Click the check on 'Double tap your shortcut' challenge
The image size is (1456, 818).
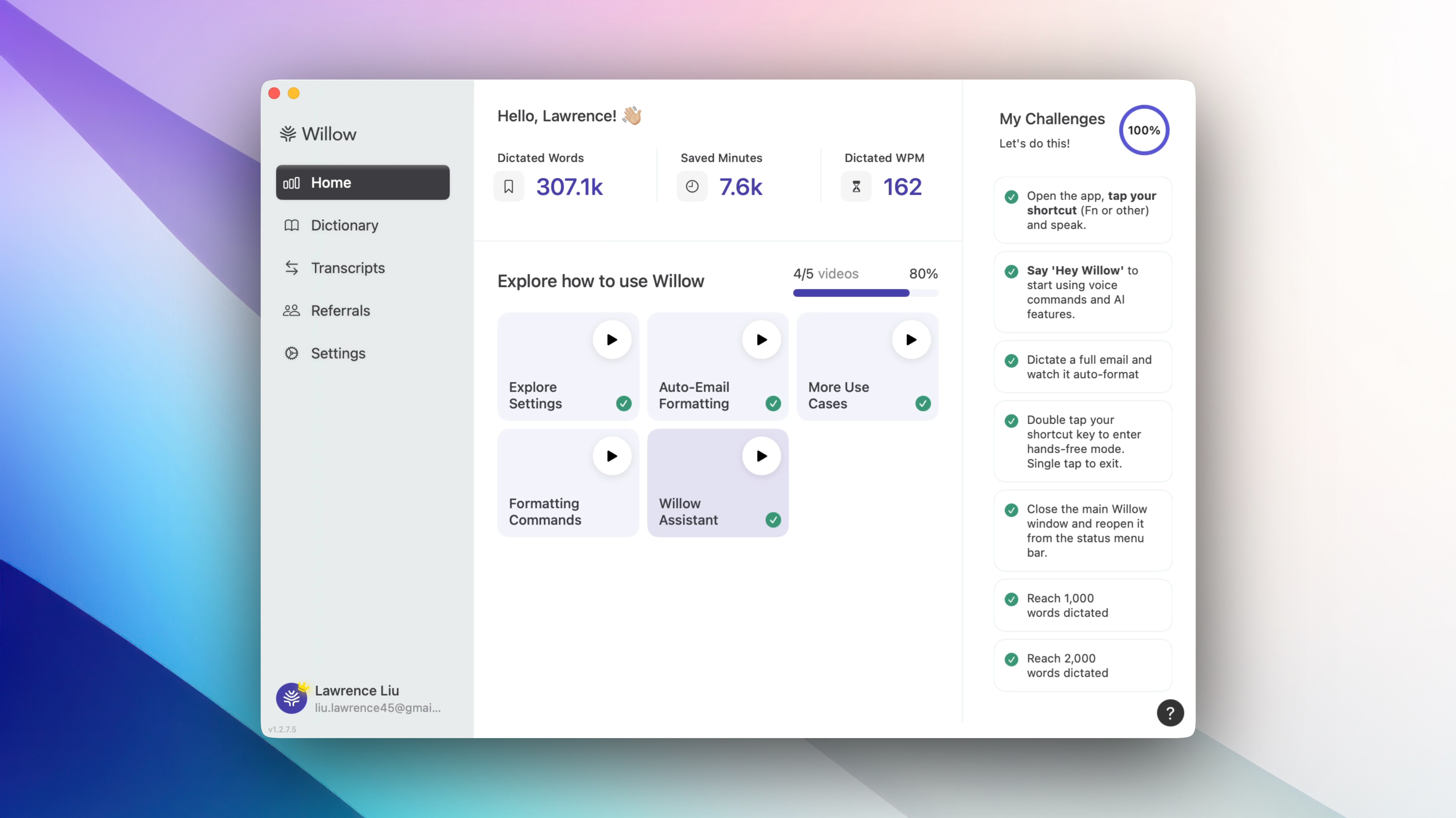[x=1011, y=421]
